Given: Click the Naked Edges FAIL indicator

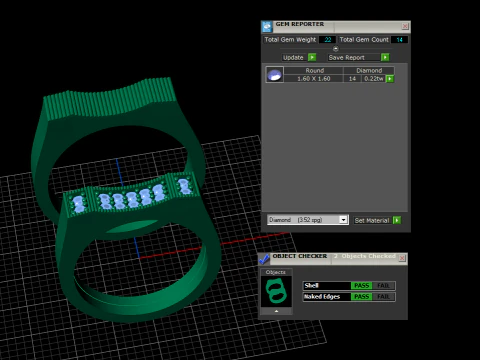Looking at the screenshot, I should pyautogui.click(x=383, y=297).
